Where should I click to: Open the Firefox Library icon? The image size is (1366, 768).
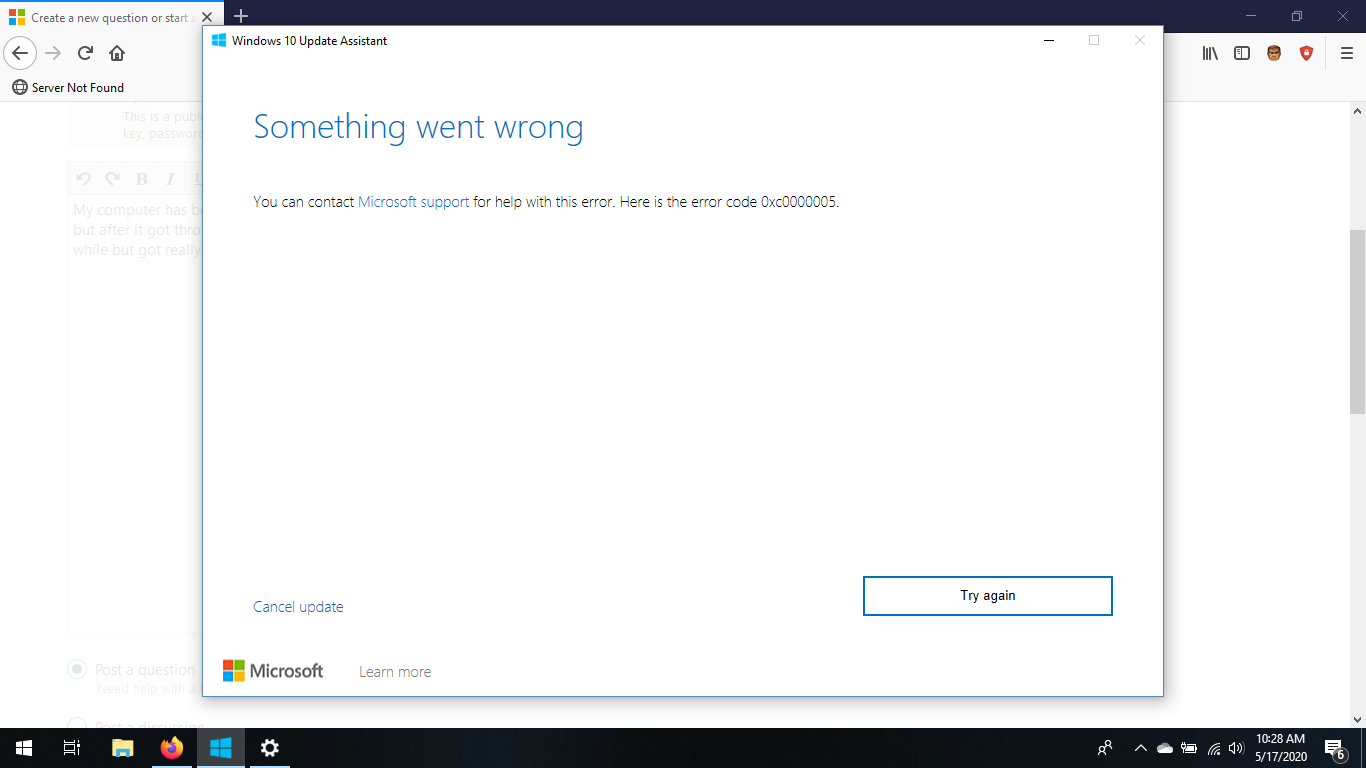click(x=1210, y=53)
